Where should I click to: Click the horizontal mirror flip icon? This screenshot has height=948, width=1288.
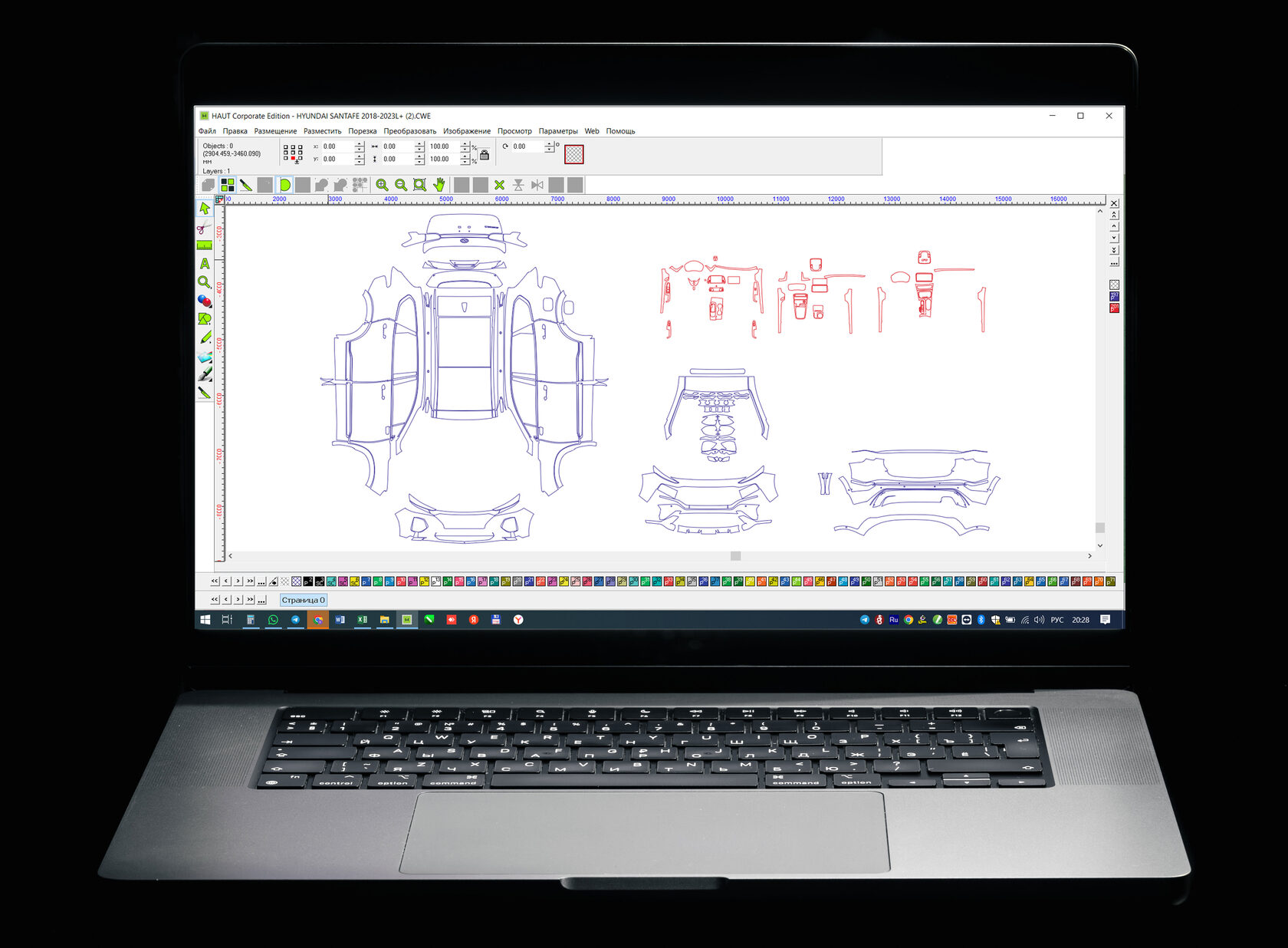click(537, 185)
